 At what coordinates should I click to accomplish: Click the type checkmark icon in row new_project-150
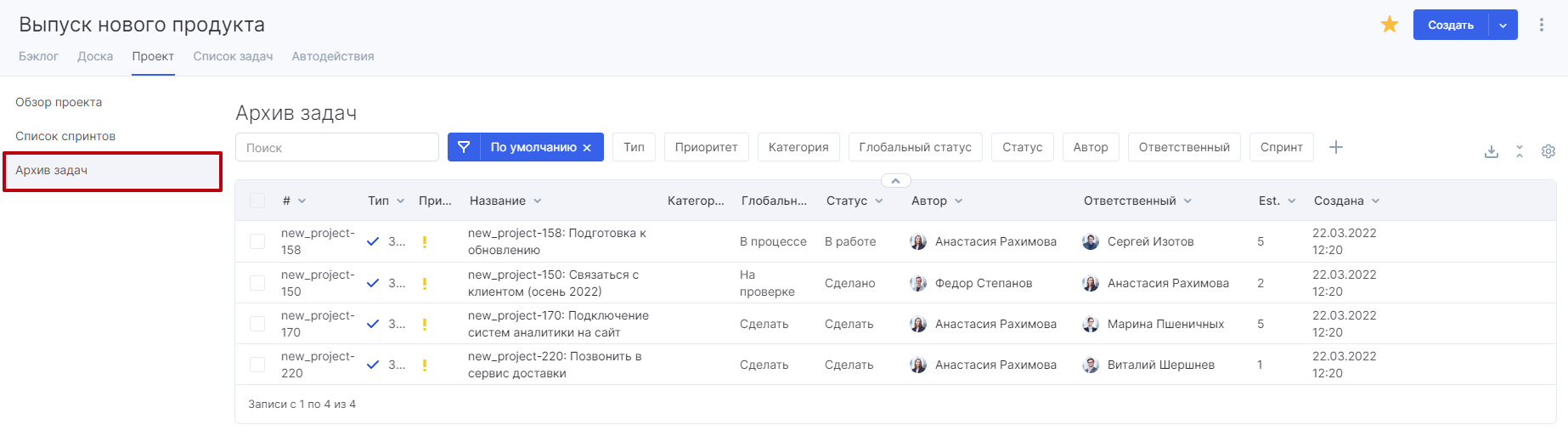coord(373,283)
